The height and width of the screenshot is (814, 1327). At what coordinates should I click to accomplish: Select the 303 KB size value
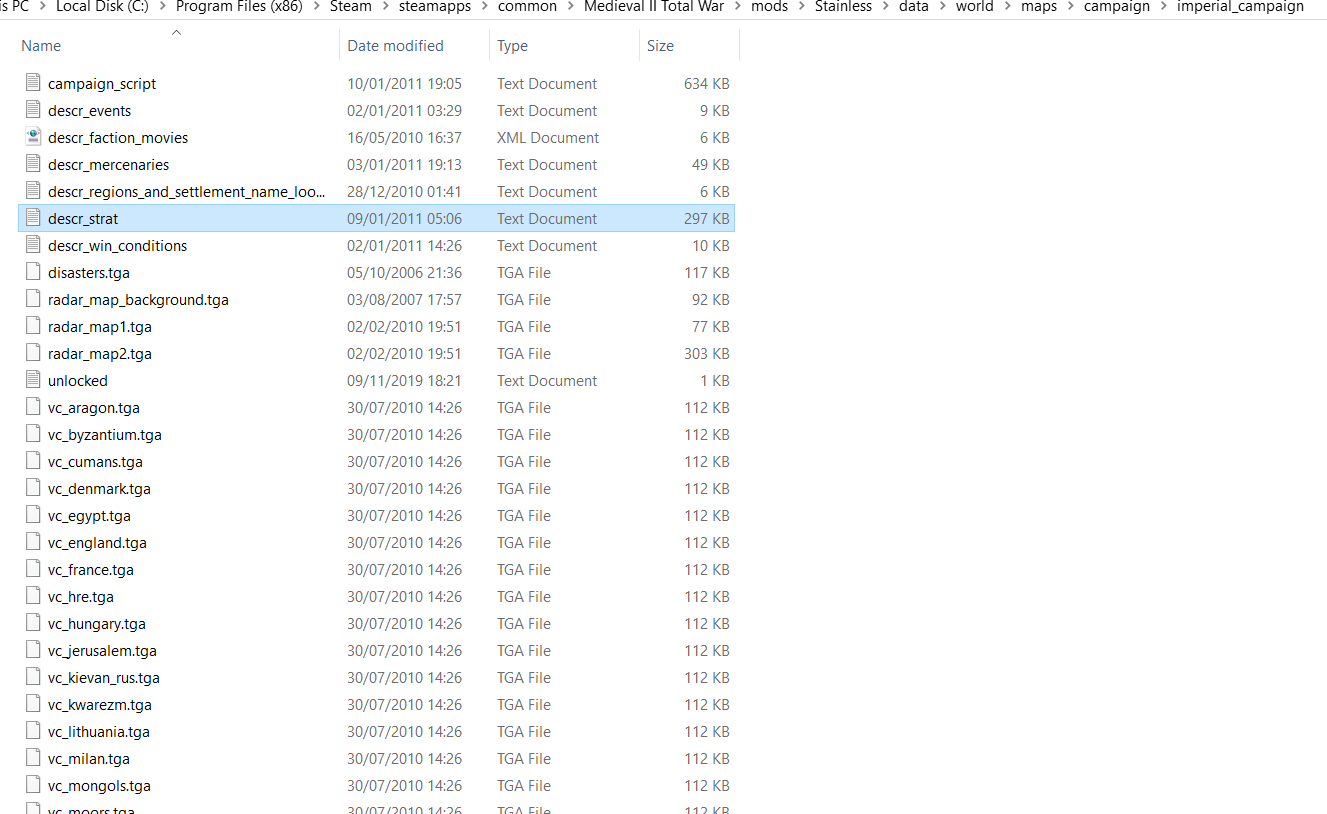pos(706,353)
